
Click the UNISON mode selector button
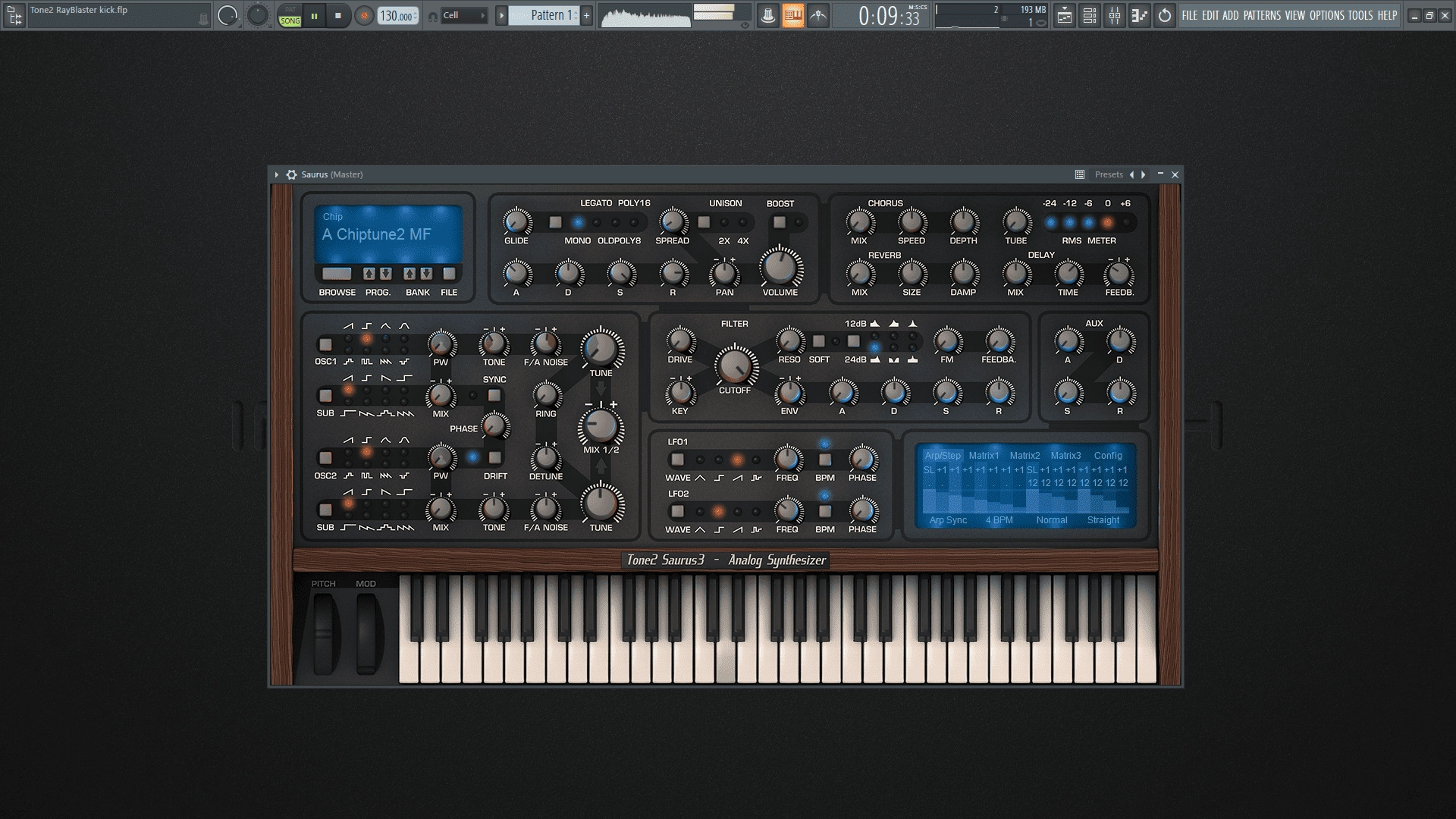(704, 222)
